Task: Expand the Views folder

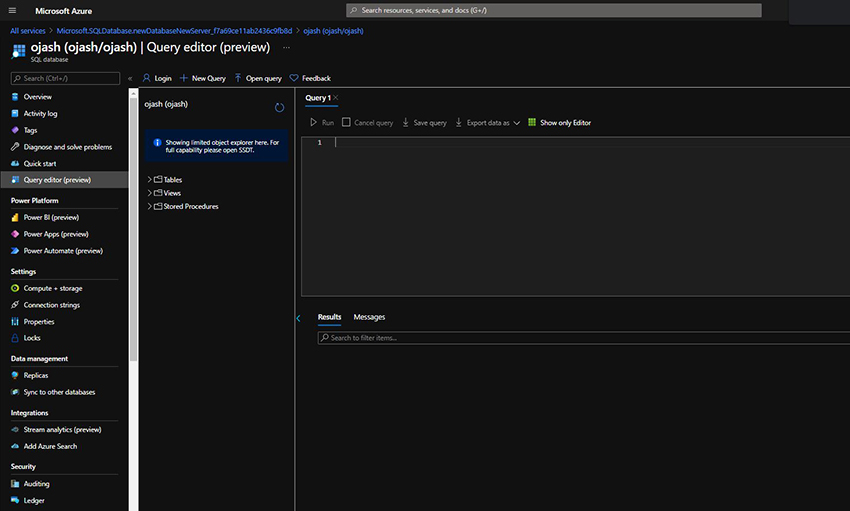Action: 150,193
